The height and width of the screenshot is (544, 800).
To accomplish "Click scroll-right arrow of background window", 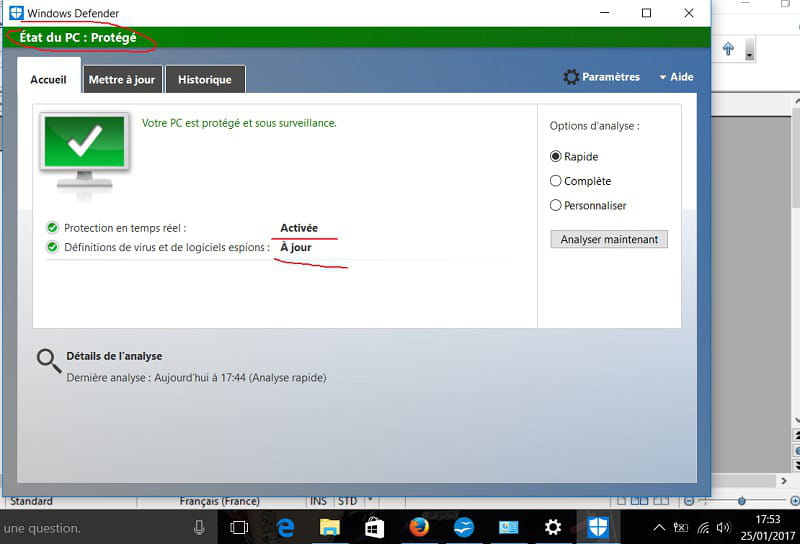I will (x=784, y=481).
